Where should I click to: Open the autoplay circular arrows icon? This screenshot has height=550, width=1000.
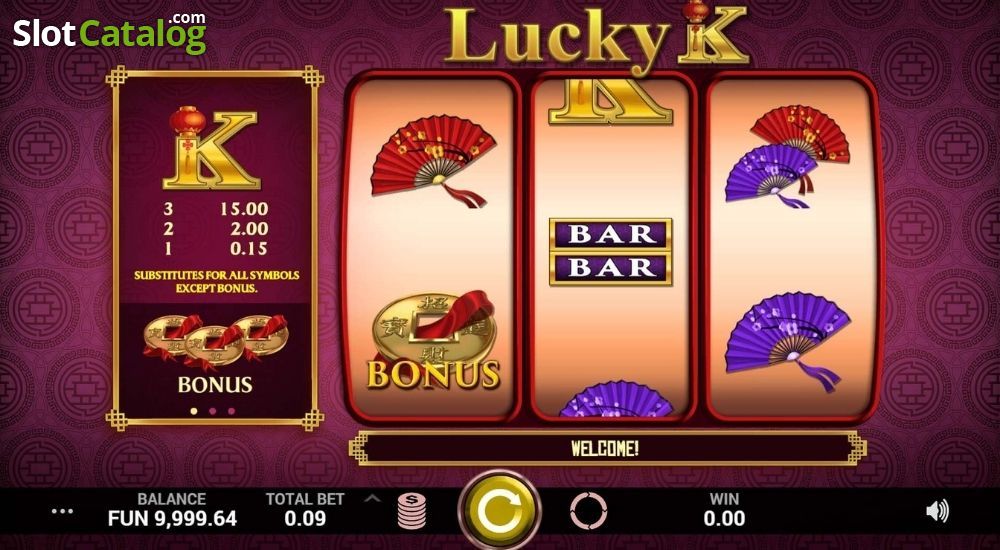(x=588, y=511)
